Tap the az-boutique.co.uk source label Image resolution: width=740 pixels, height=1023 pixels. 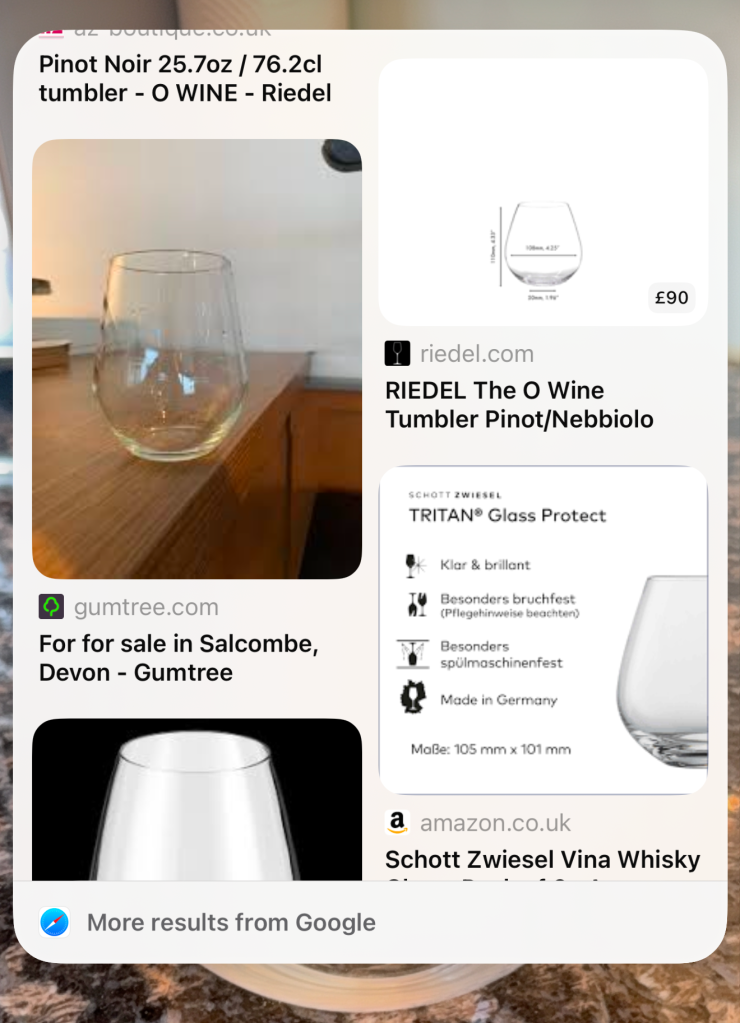160,33
